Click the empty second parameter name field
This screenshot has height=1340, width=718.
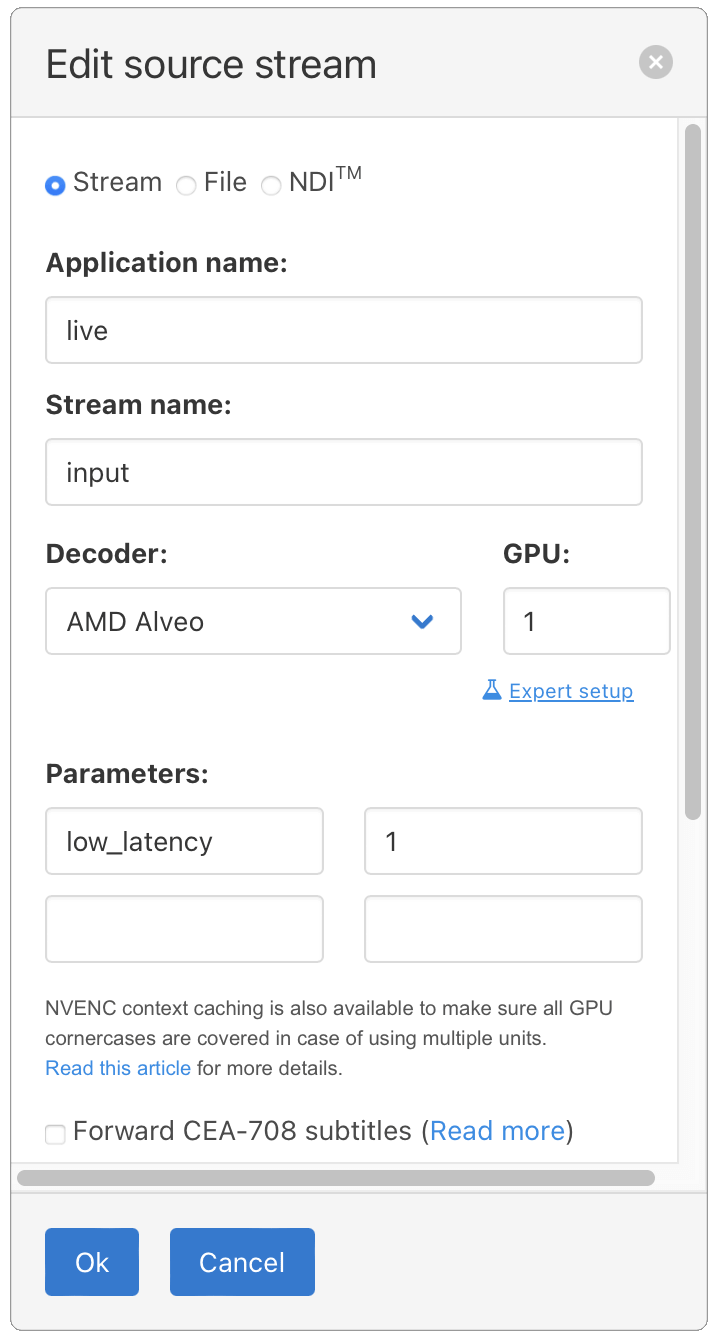point(184,929)
